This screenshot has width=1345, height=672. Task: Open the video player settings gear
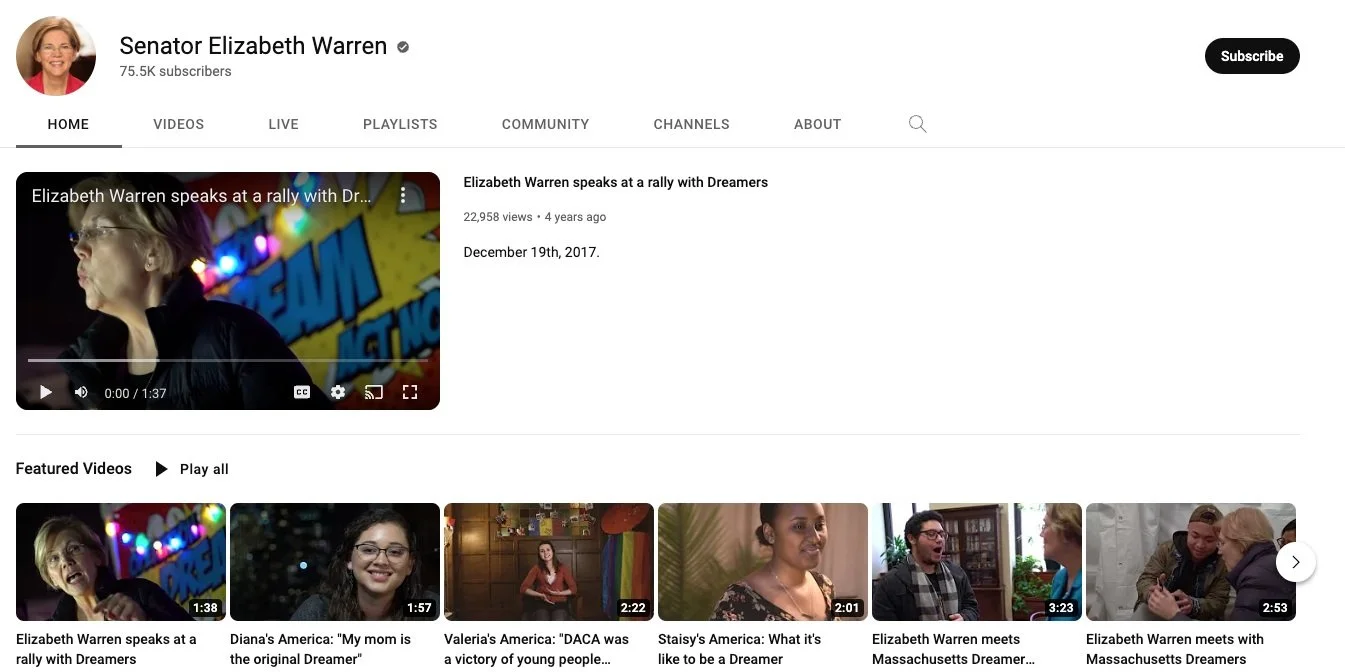tap(338, 392)
